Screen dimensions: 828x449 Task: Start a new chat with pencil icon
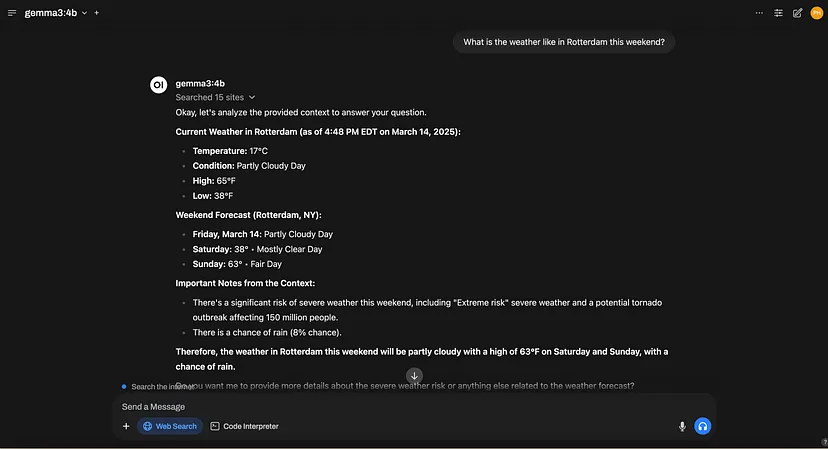[x=797, y=13]
